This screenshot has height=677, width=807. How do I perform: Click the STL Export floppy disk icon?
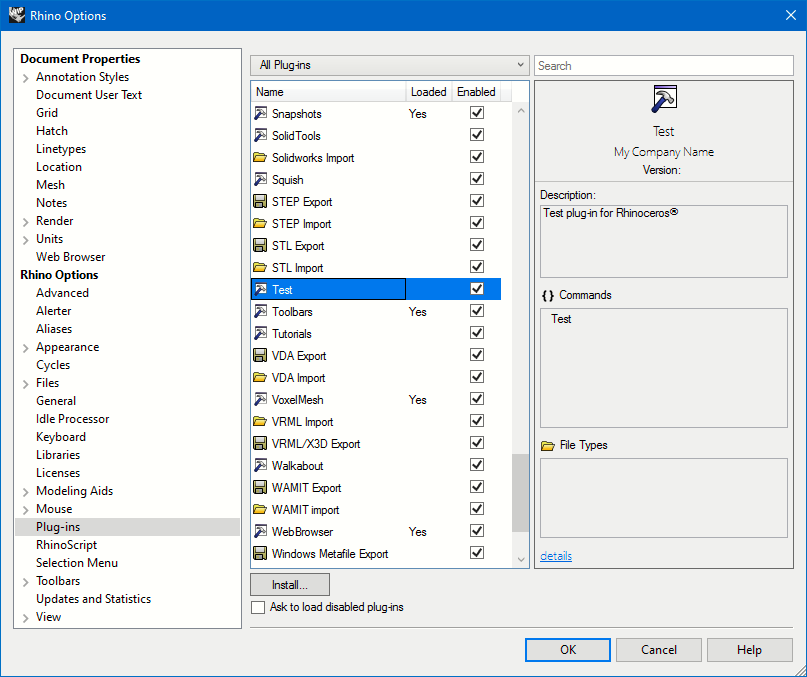(x=260, y=246)
